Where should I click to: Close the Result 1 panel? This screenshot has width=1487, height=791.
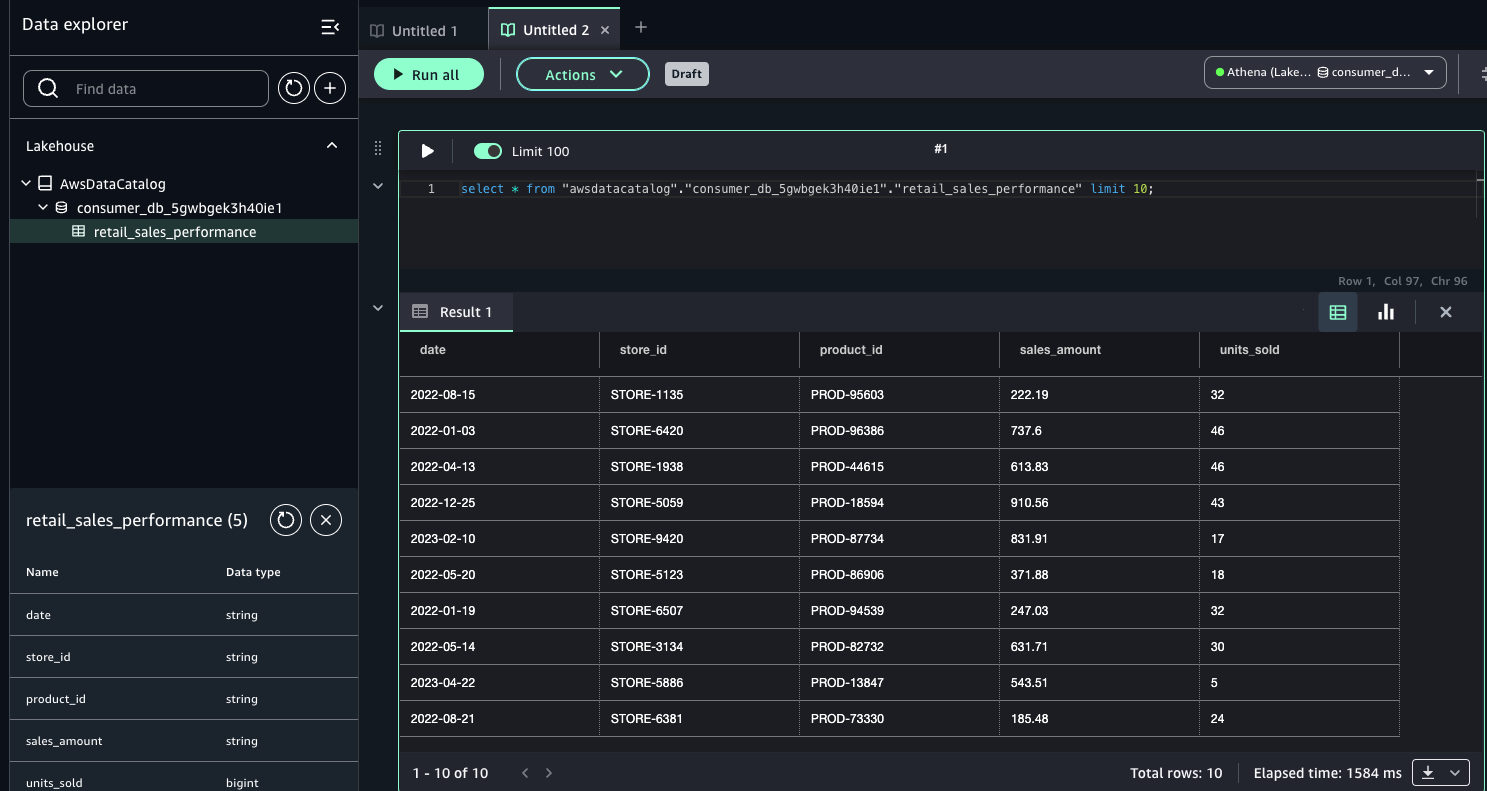pyautogui.click(x=1445, y=312)
